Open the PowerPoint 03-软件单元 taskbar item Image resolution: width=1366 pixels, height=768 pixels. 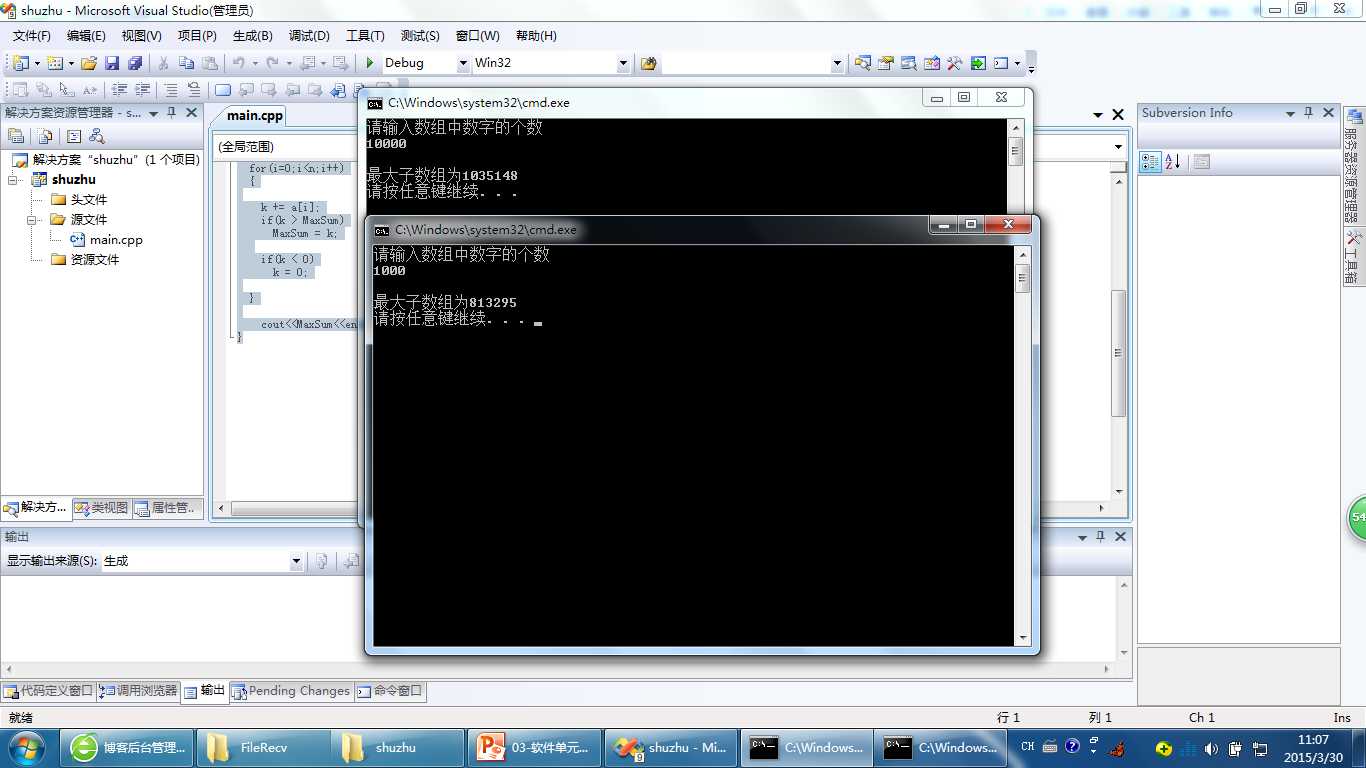tap(535, 748)
